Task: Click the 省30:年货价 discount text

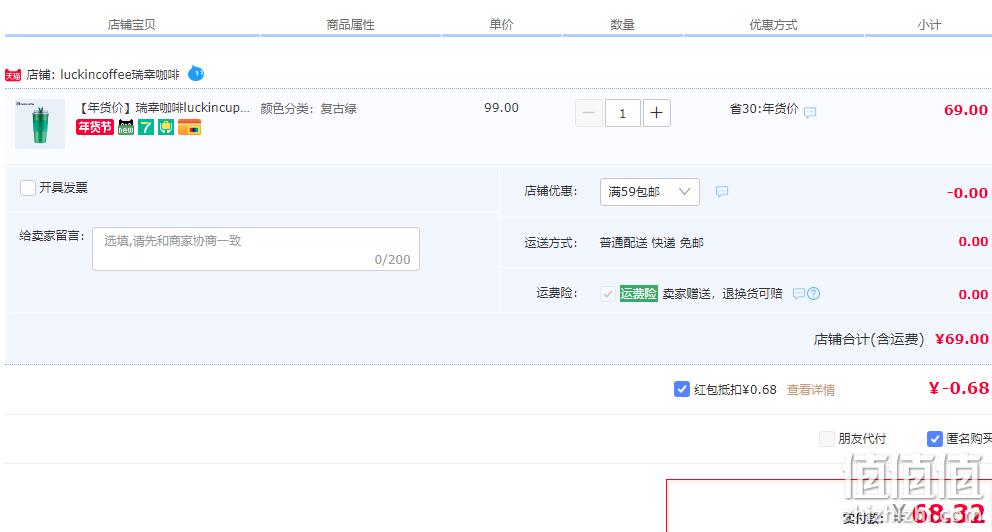Action: tap(764, 109)
